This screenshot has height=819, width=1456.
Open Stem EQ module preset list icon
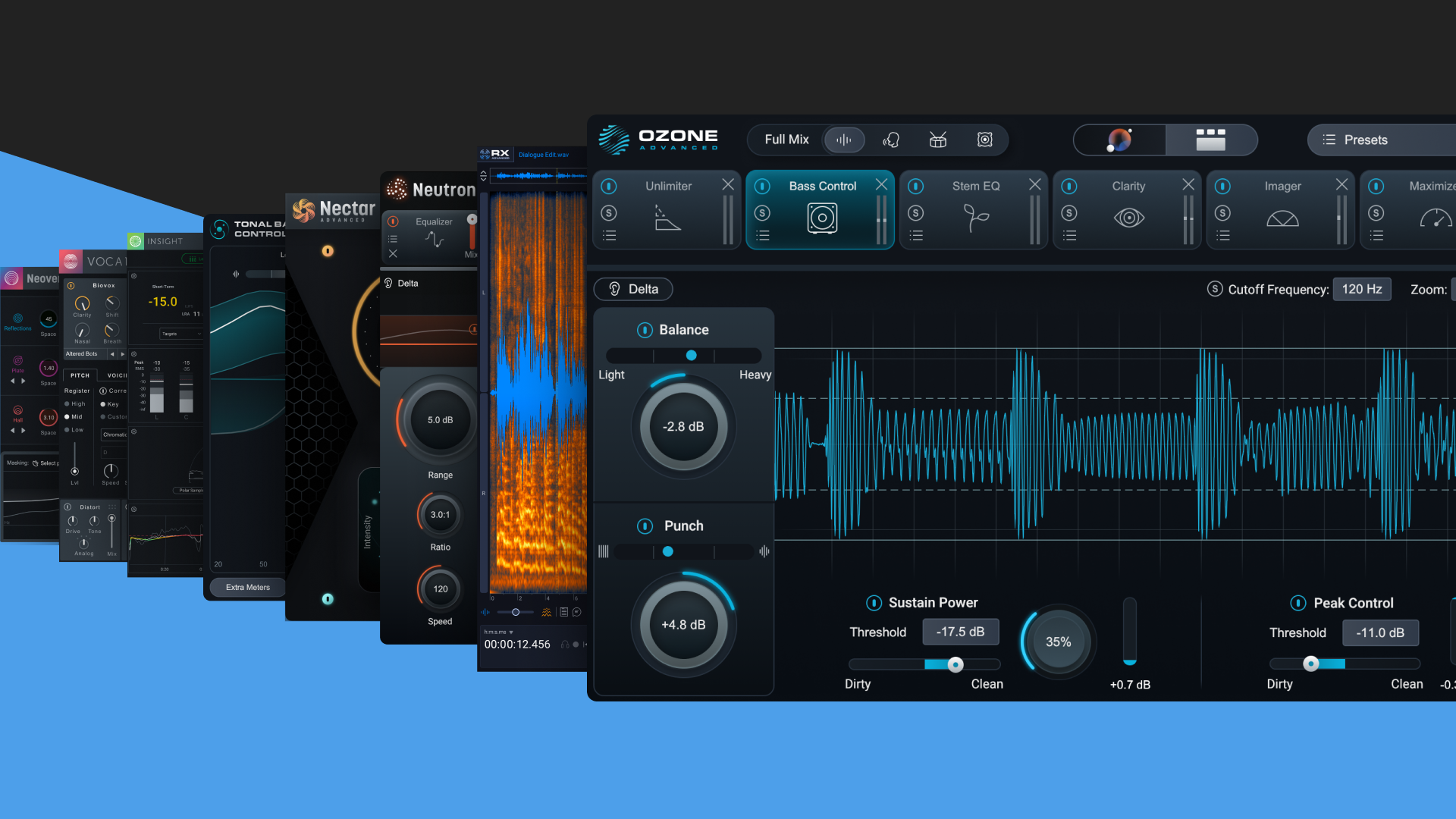(916, 236)
